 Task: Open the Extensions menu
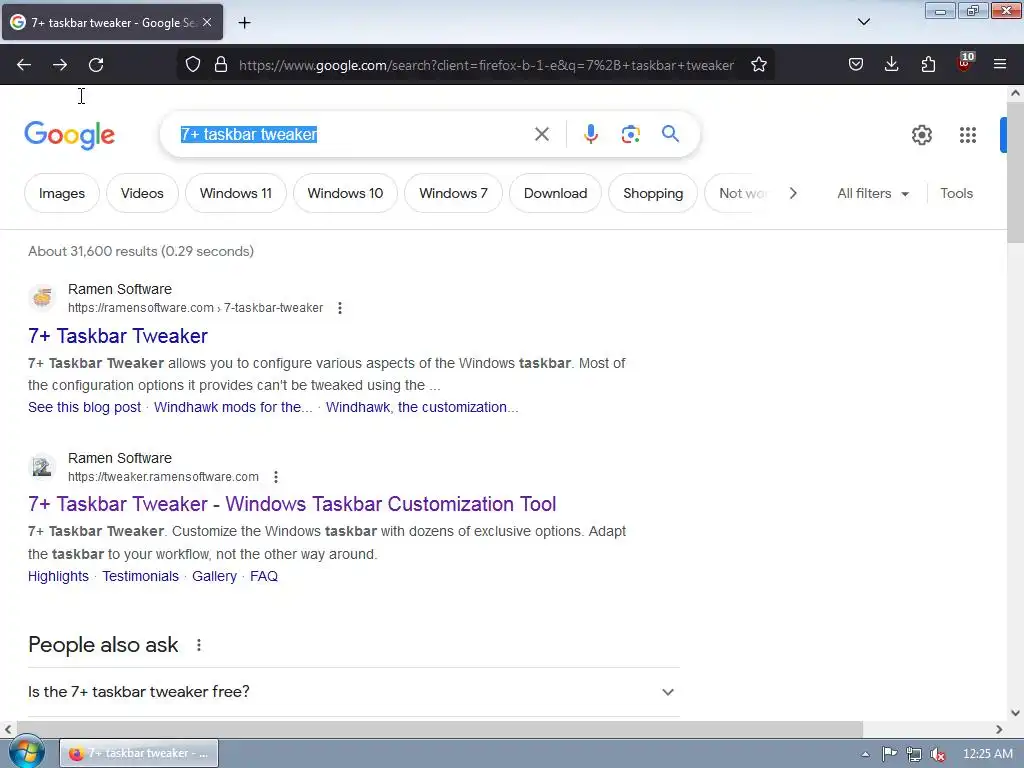coord(928,65)
